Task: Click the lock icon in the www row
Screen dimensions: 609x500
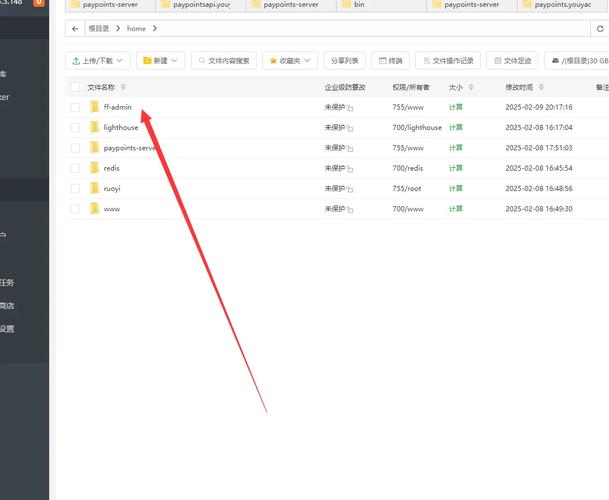Action: pyautogui.click(x=350, y=210)
